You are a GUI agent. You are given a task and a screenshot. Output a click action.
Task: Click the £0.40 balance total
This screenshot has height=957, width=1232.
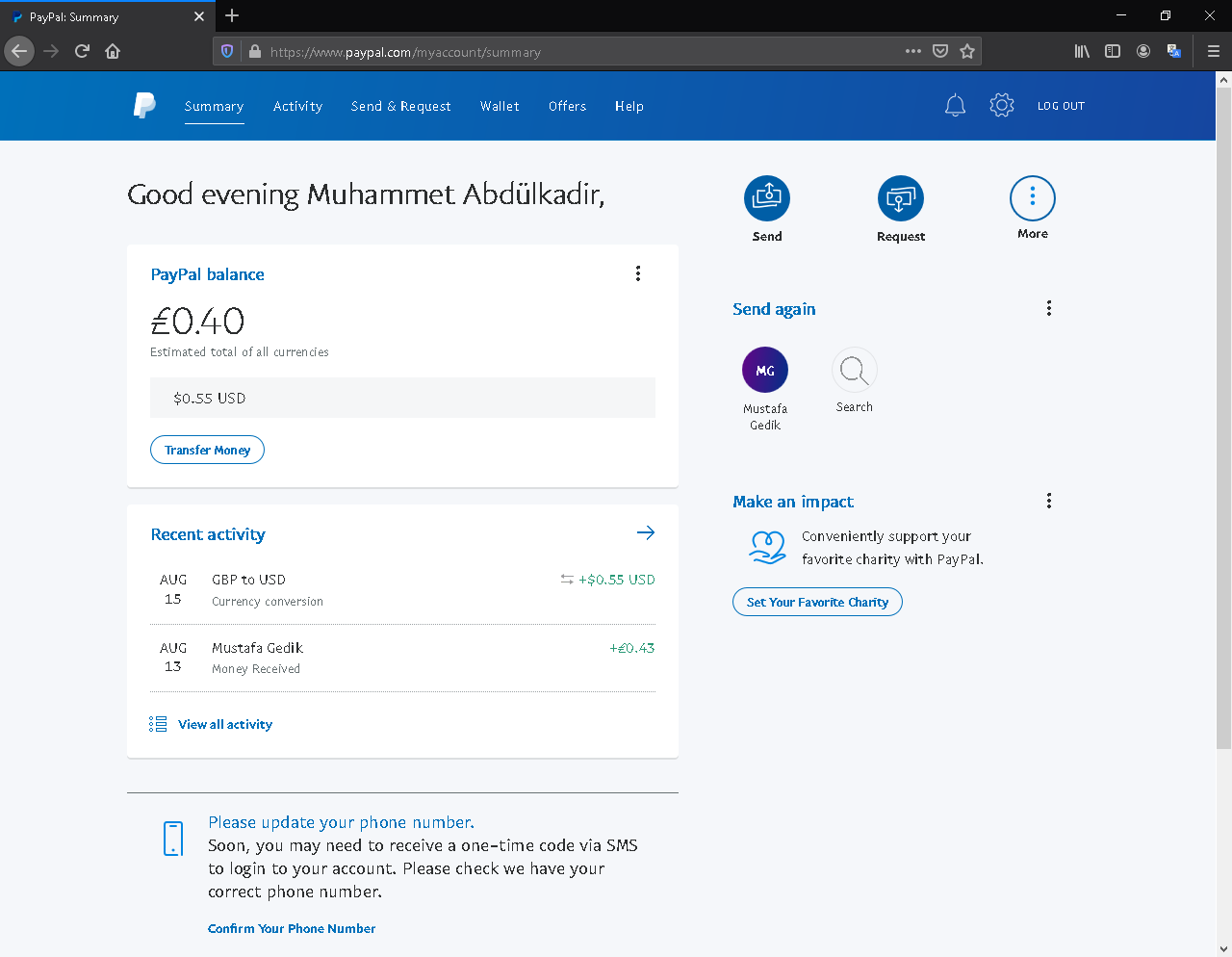click(197, 321)
